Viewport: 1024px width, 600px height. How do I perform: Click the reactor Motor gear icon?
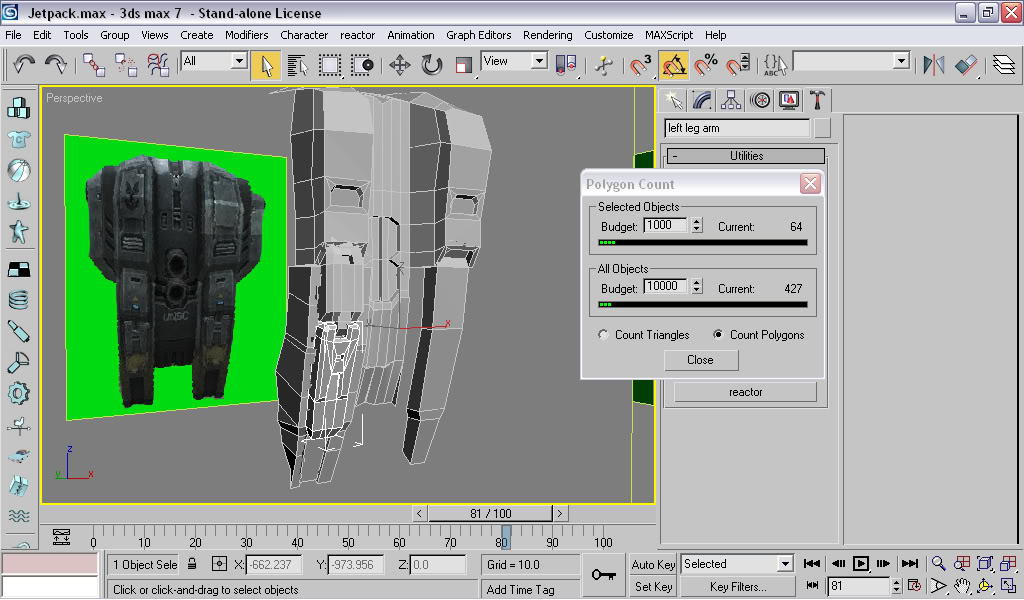(x=18, y=394)
